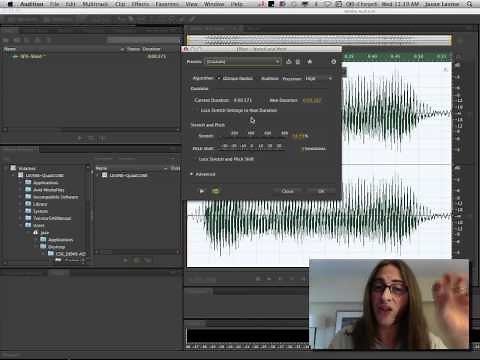Open the Presets dropdown in the effect dialog
The height and width of the screenshot is (360, 480).
click(243, 62)
